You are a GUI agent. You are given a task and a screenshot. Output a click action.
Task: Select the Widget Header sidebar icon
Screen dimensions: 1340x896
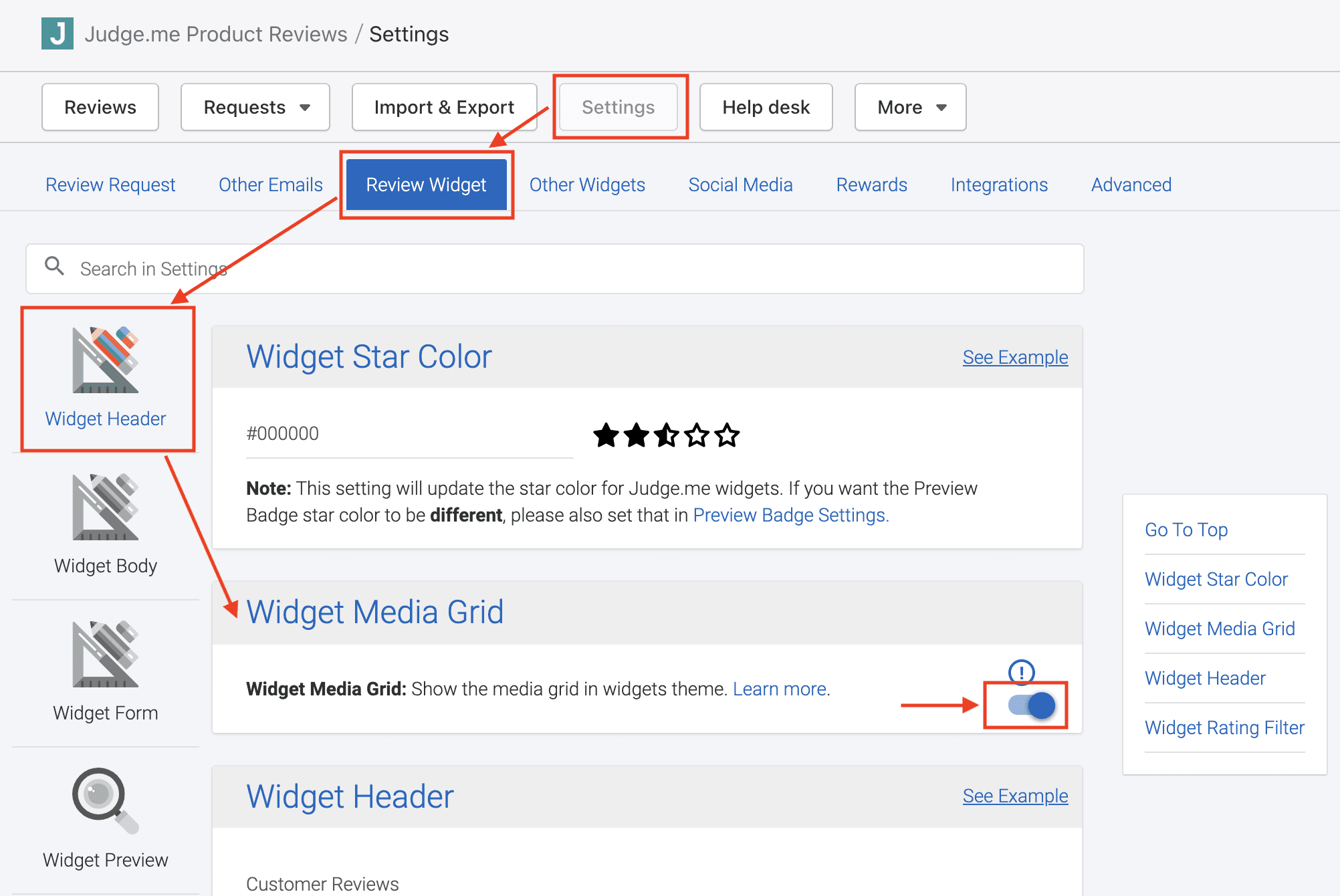click(x=106, y=361)
